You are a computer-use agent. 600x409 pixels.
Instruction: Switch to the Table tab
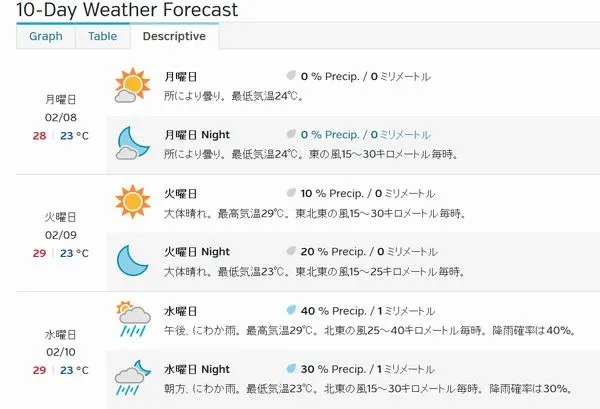point(103,36)
